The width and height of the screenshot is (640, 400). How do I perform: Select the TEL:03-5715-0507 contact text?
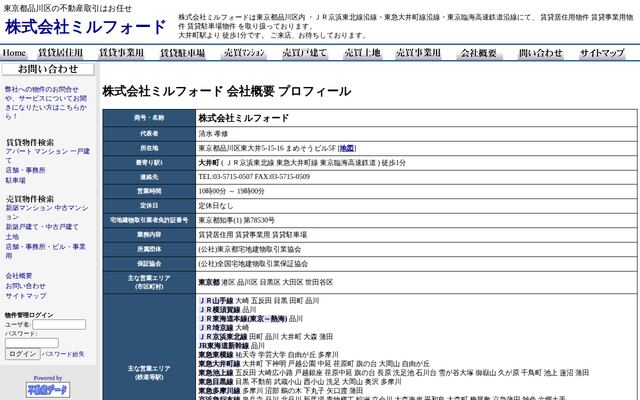[x=226, y=177]
